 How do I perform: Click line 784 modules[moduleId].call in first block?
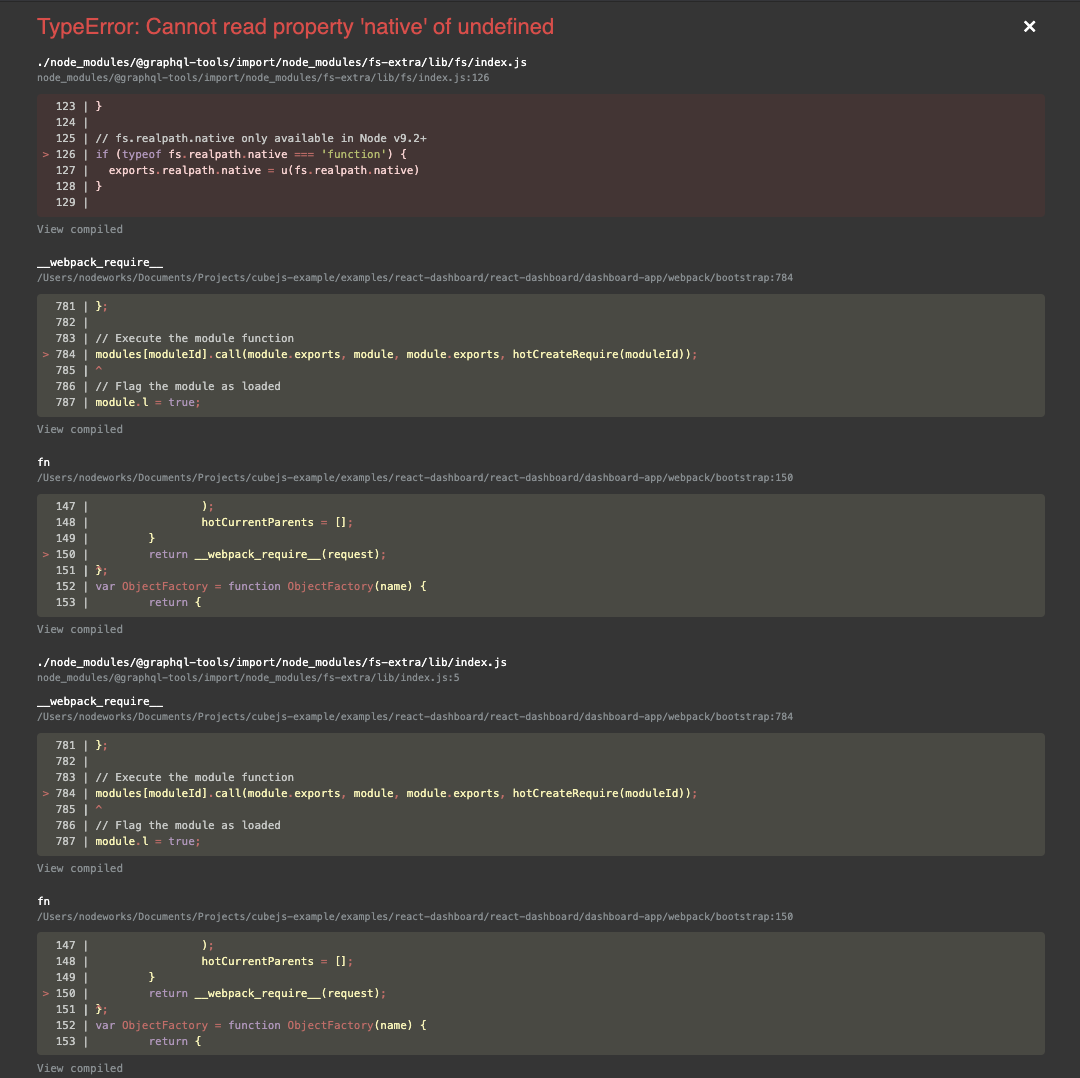[396, 354]
